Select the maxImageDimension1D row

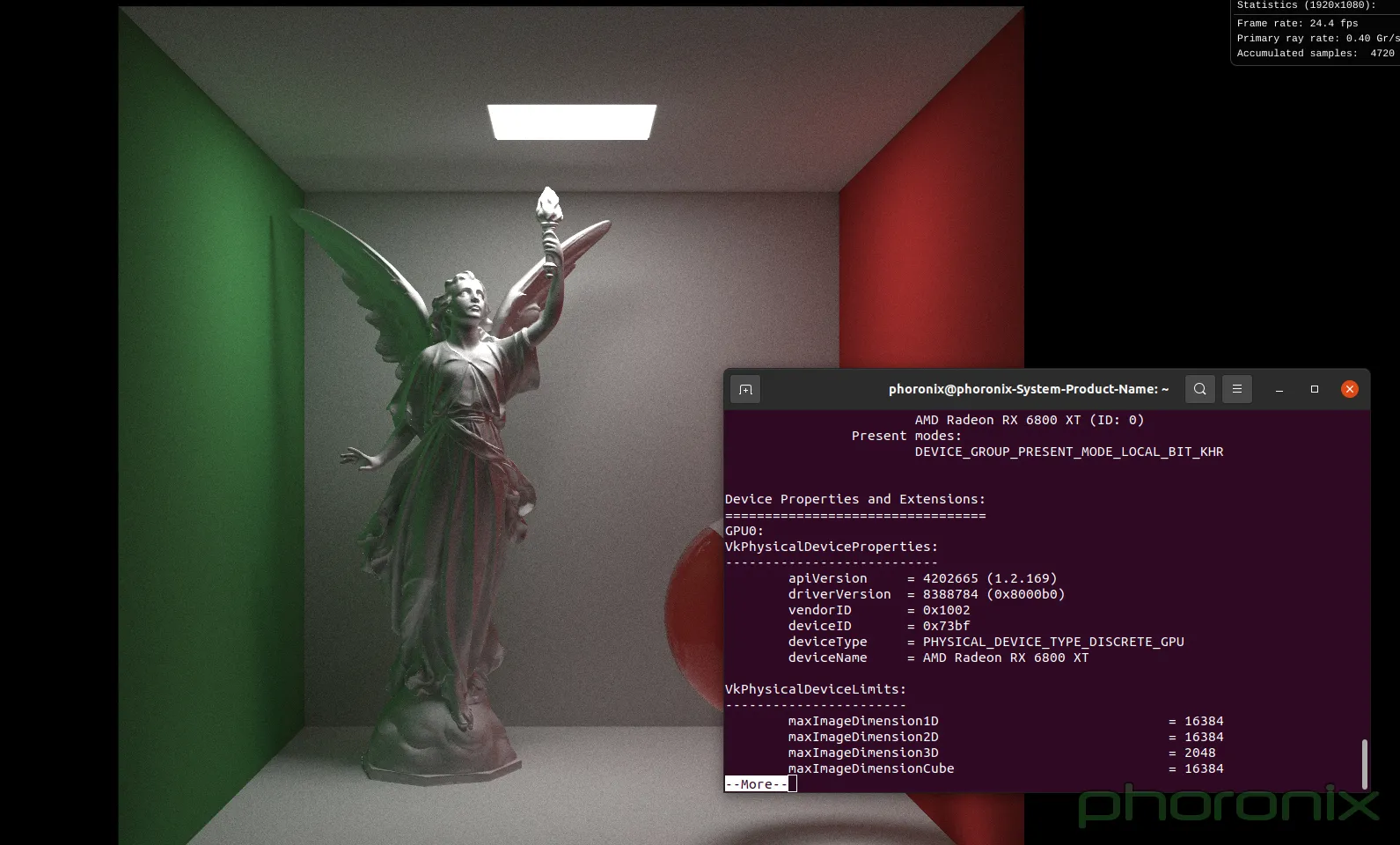coord(1006,721)
